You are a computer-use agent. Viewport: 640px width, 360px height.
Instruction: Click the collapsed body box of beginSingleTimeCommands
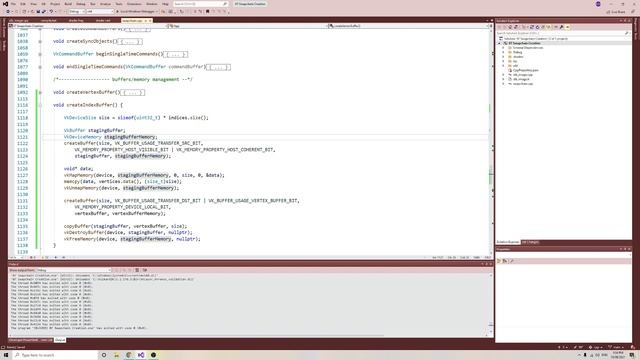click(x=176, y=54)
